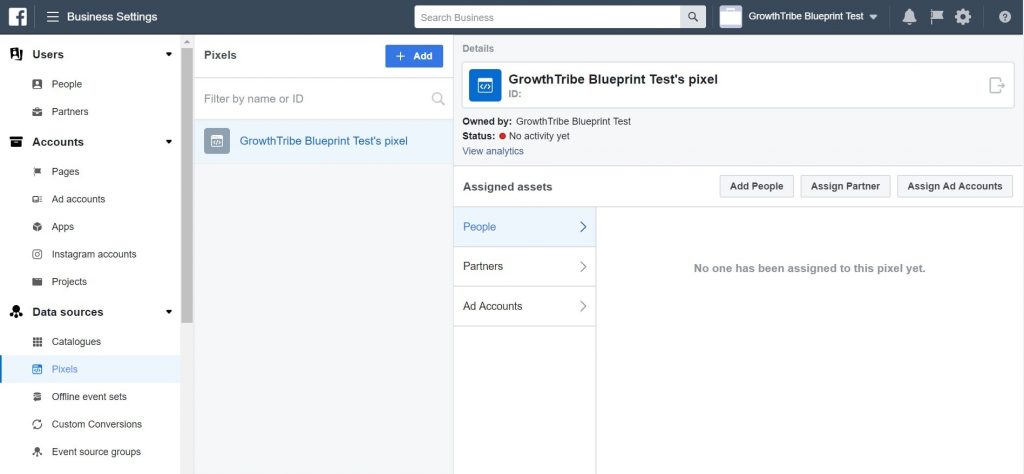This screenshot has width=1024, height=474.
Task: Select the People tab in Assigned assets
Action: [x=524, y=227]
